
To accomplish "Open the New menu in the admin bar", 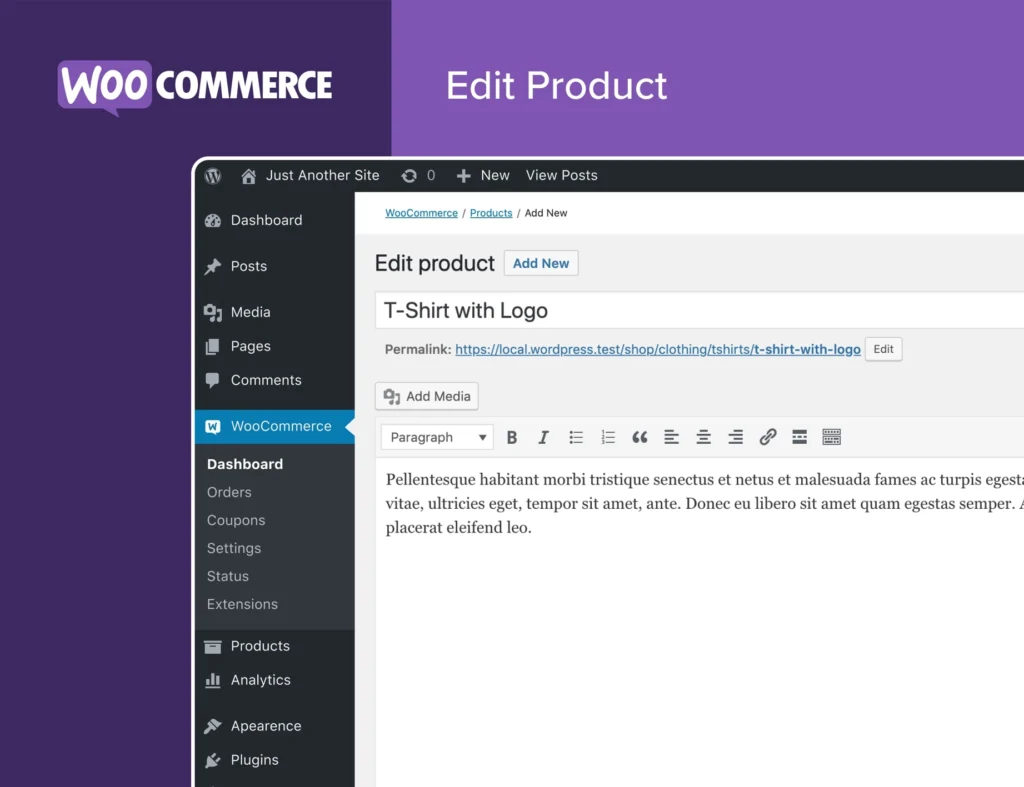I will (x=483, y=175).
